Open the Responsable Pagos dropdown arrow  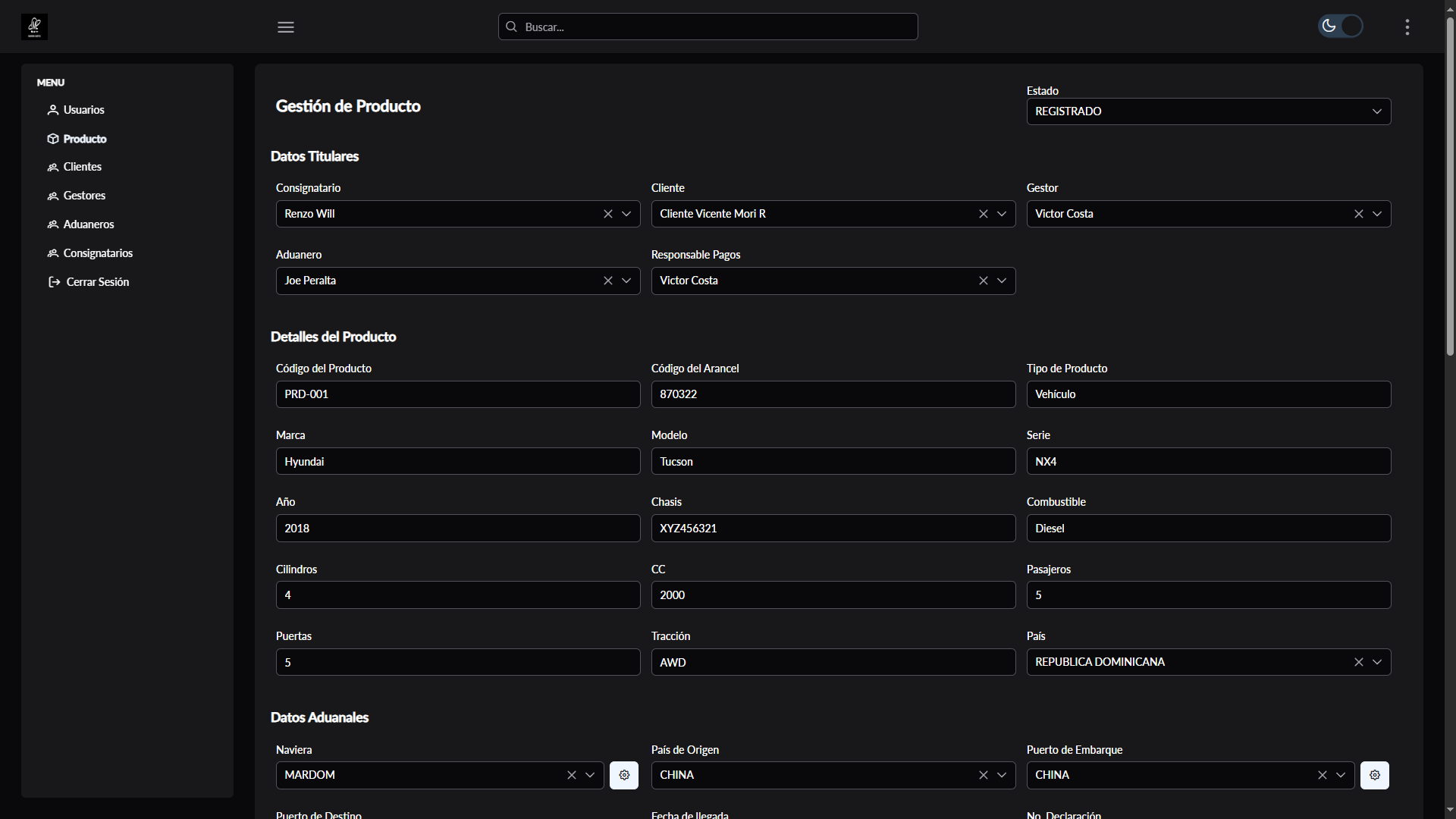tap(1002, 281)
